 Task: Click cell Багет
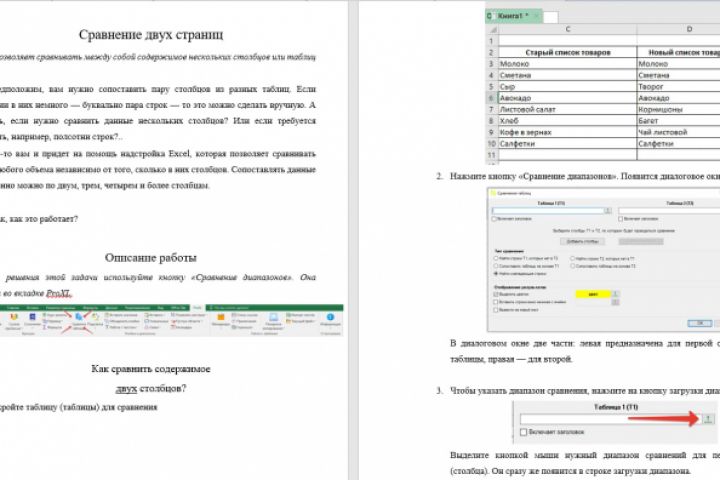click(x=679, y=121)
